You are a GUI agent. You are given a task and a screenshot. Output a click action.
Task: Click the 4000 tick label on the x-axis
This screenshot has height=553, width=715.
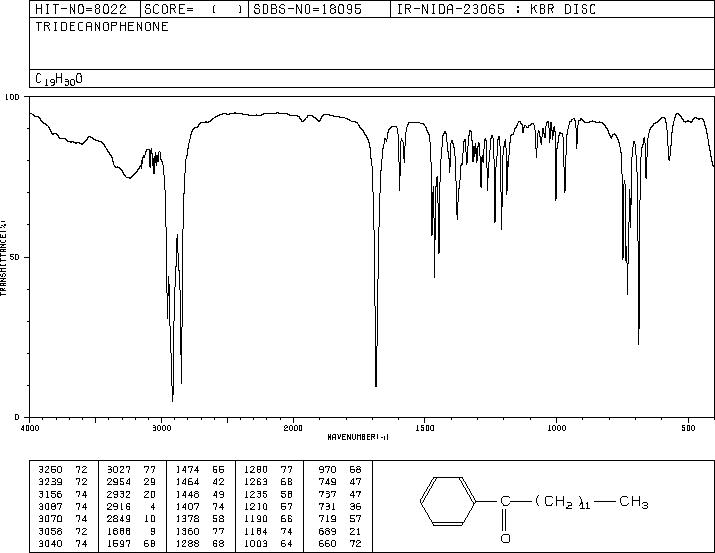(30, 428)
